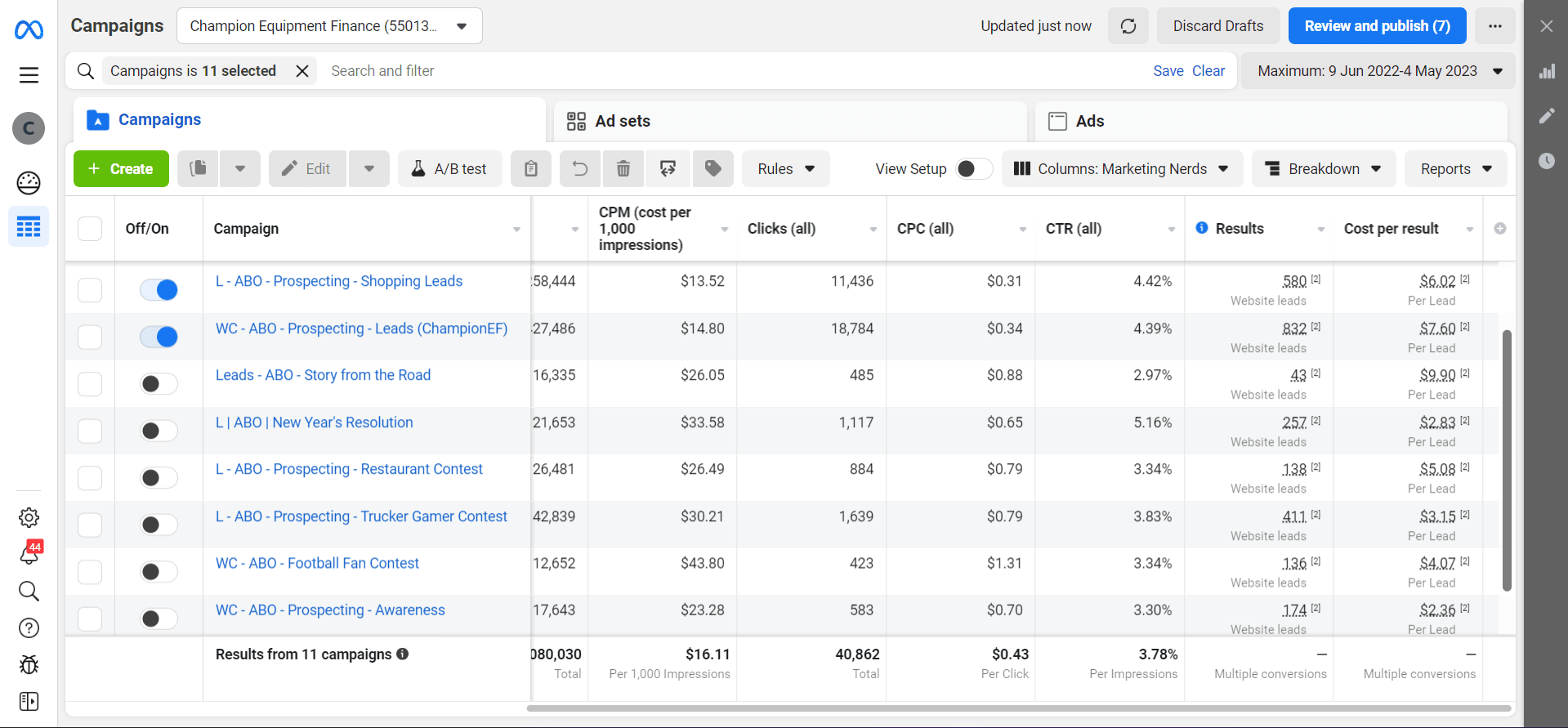Turn on WC - ABO - Football Fan Contest

tap(159, 572)
